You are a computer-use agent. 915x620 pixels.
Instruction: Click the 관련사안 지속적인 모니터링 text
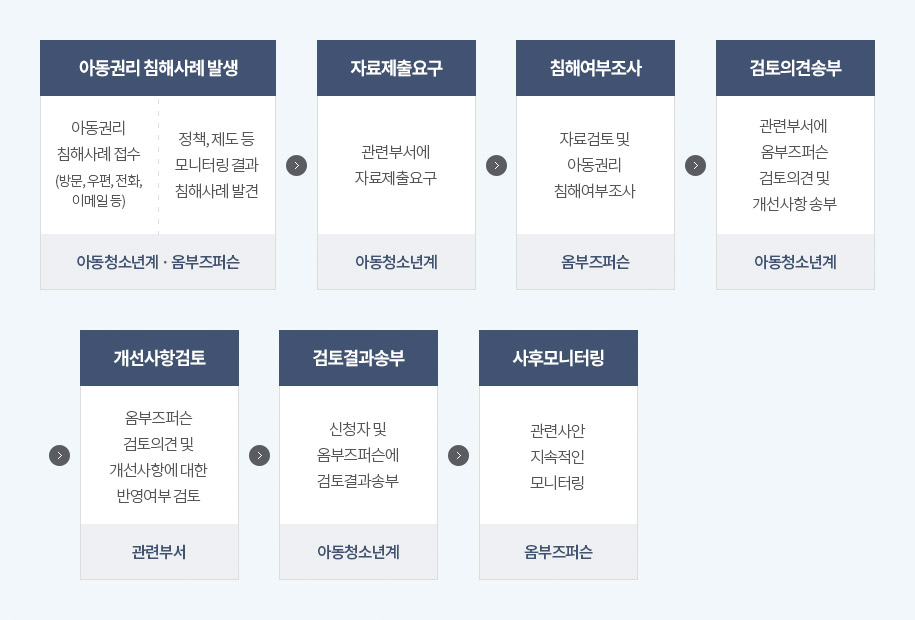557,456
